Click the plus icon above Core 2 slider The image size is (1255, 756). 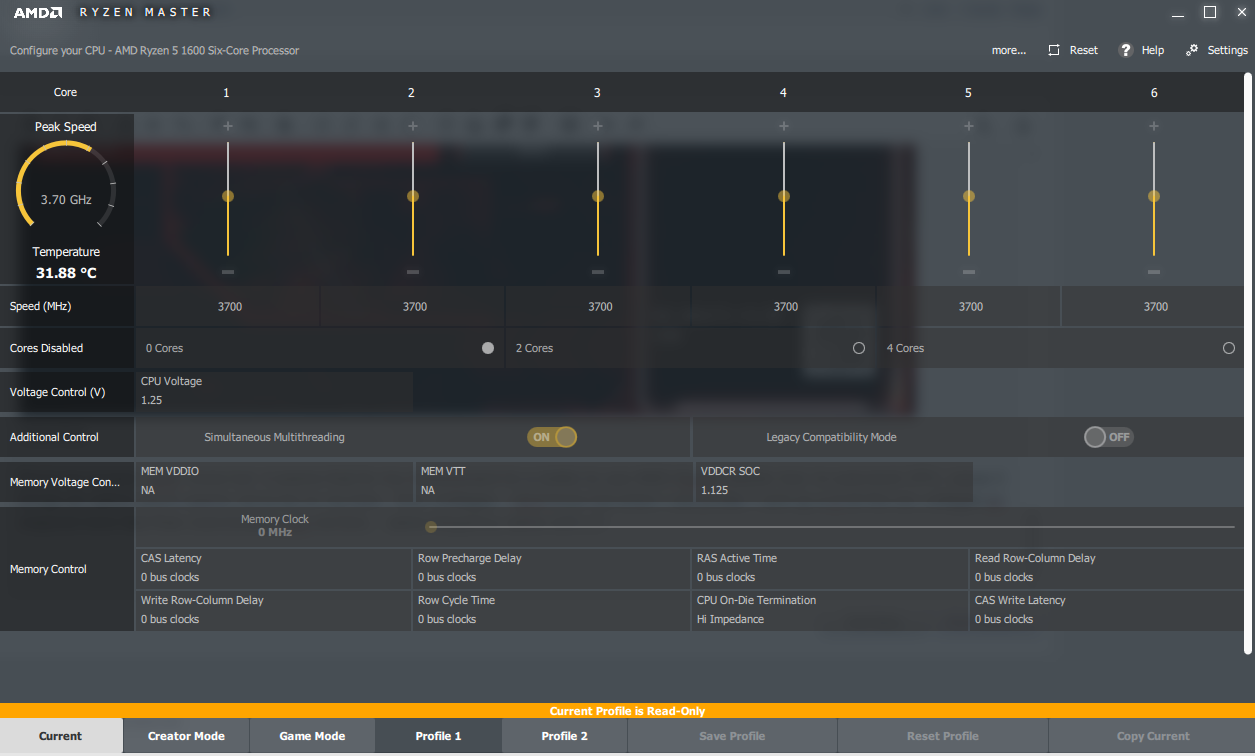(x=413, y=126)
